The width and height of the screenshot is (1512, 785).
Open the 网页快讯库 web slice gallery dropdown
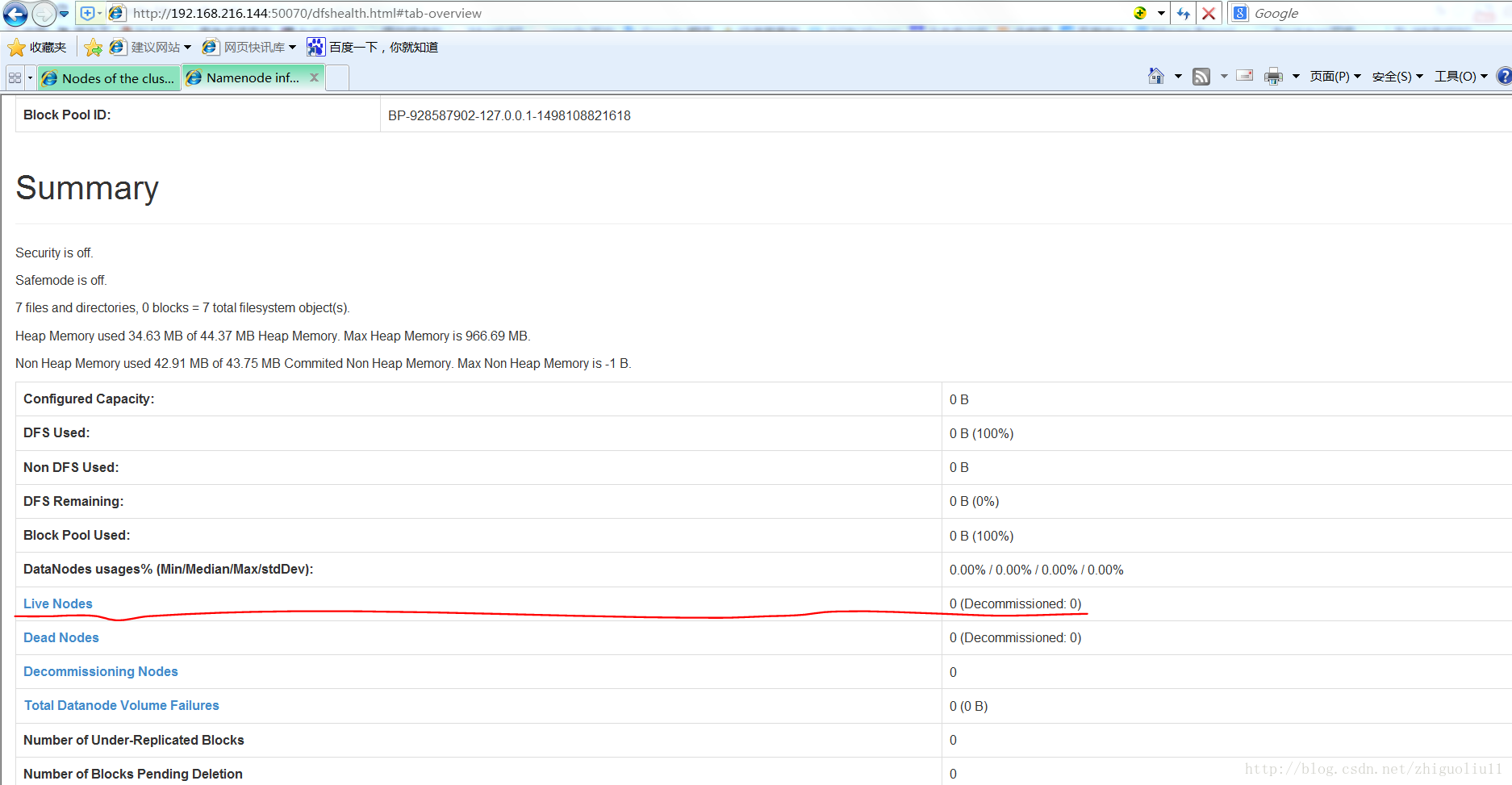click(x=249, y=48)
